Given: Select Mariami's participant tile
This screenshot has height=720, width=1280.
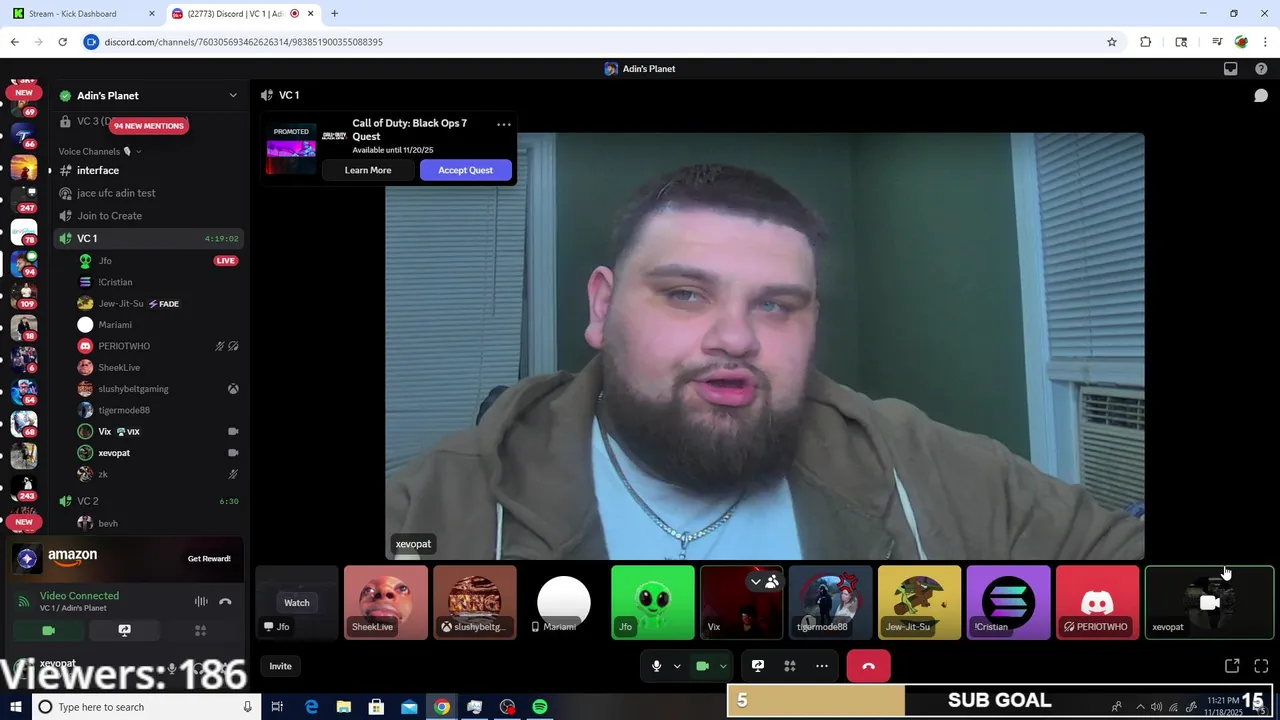Looking at the screenshot, I should (564, 602).
